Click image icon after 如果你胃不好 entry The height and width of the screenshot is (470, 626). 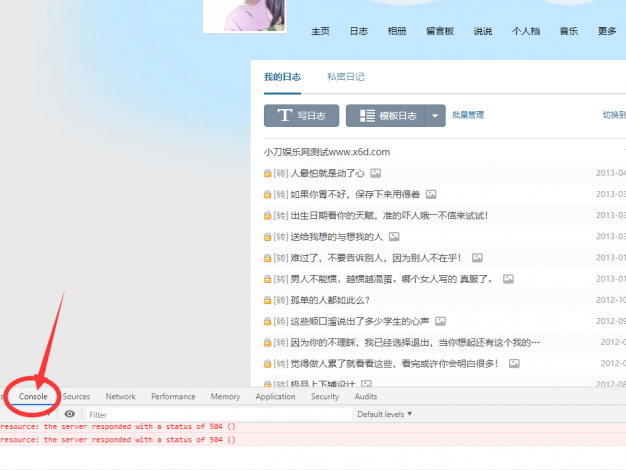[x=431, y=194]
